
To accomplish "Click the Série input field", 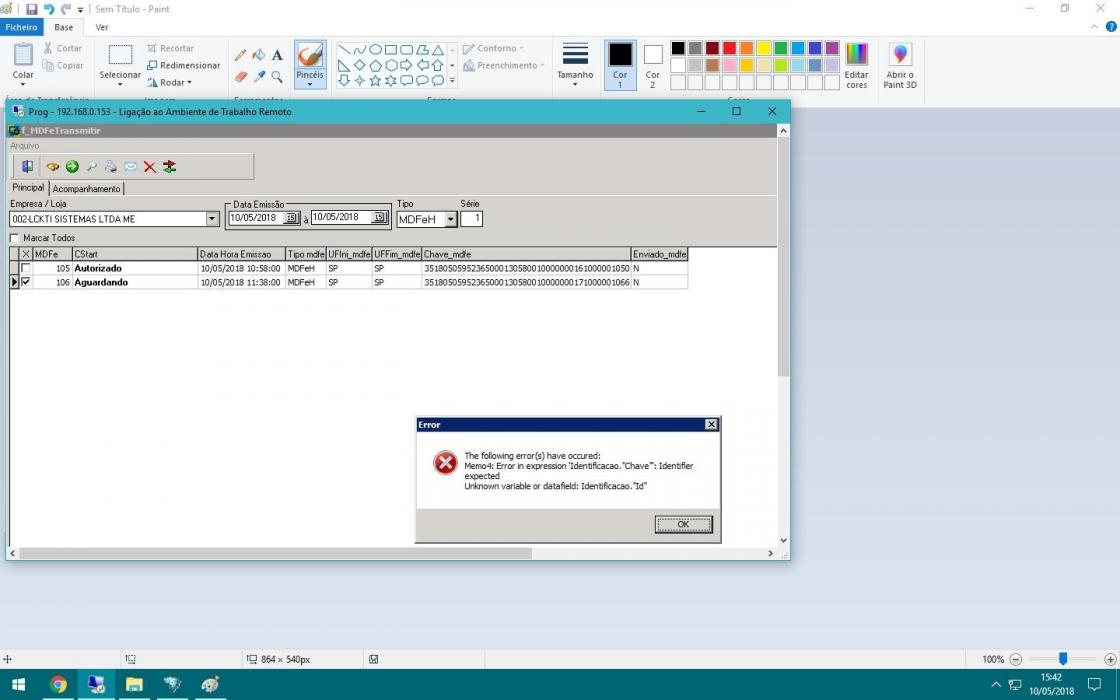I will click(x=471, y=219).
